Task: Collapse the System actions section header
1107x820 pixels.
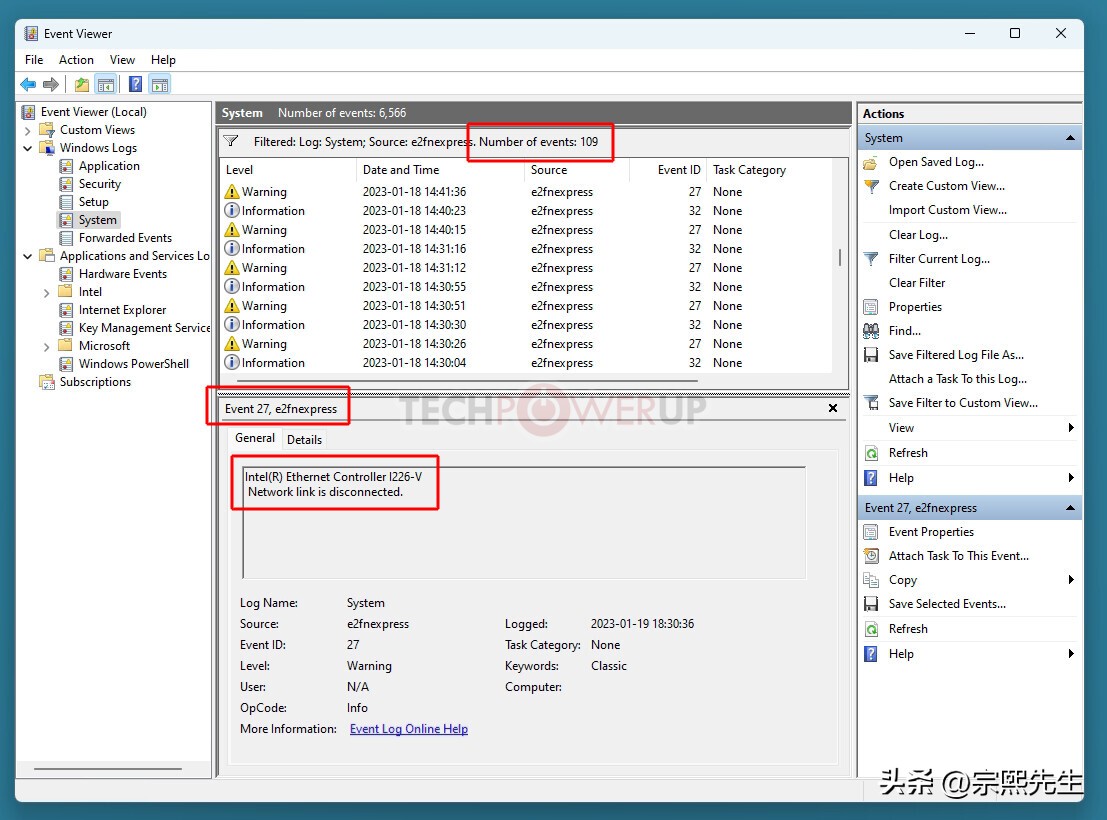Action: tap(1070, 138)
